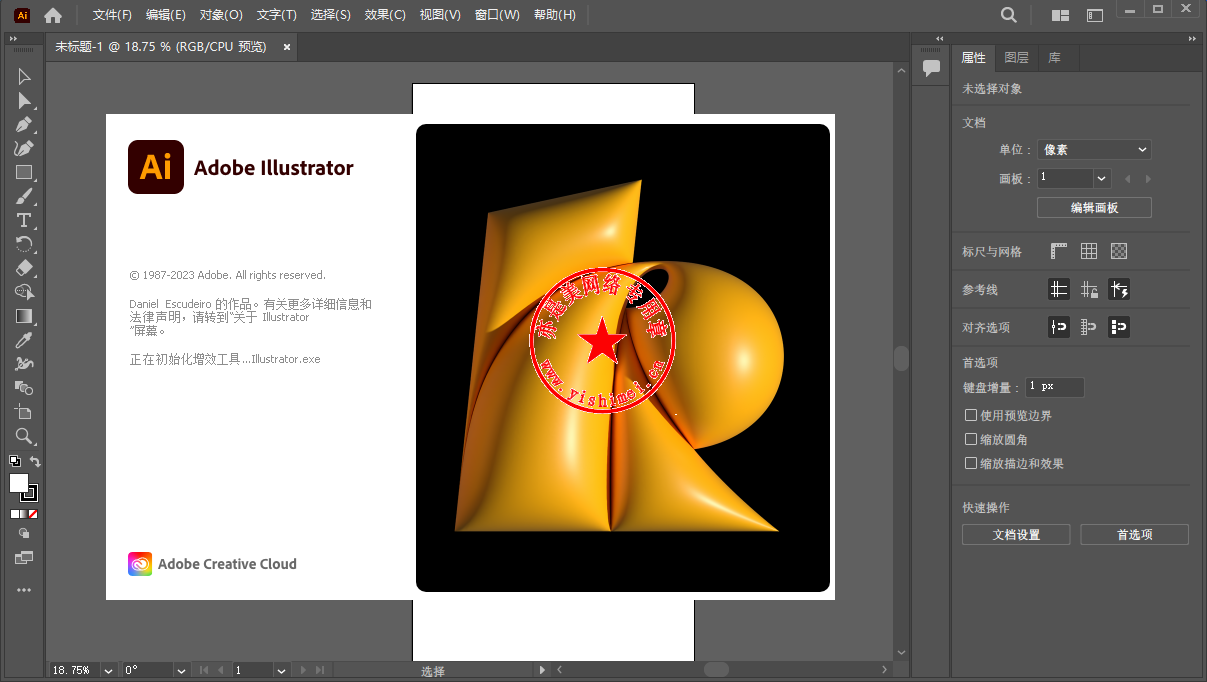1207x682 pixels.
Task: Enable 缩放描边和效果 checkbox
Action: point(970,463)
